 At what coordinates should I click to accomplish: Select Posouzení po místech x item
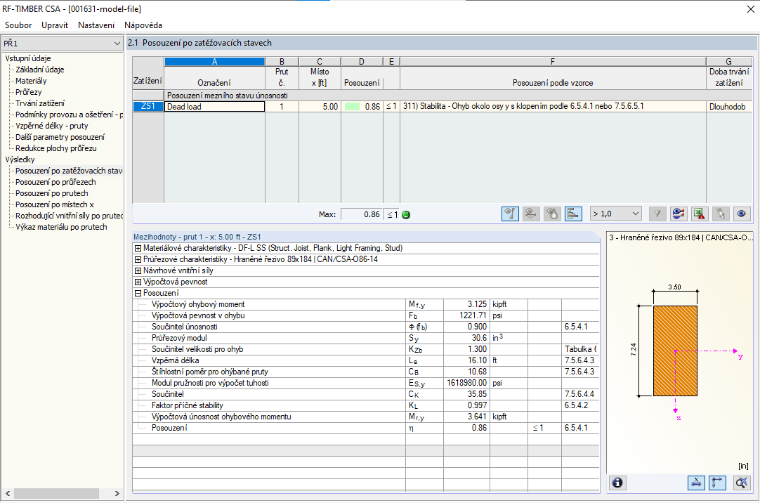[x=55, y=204]
